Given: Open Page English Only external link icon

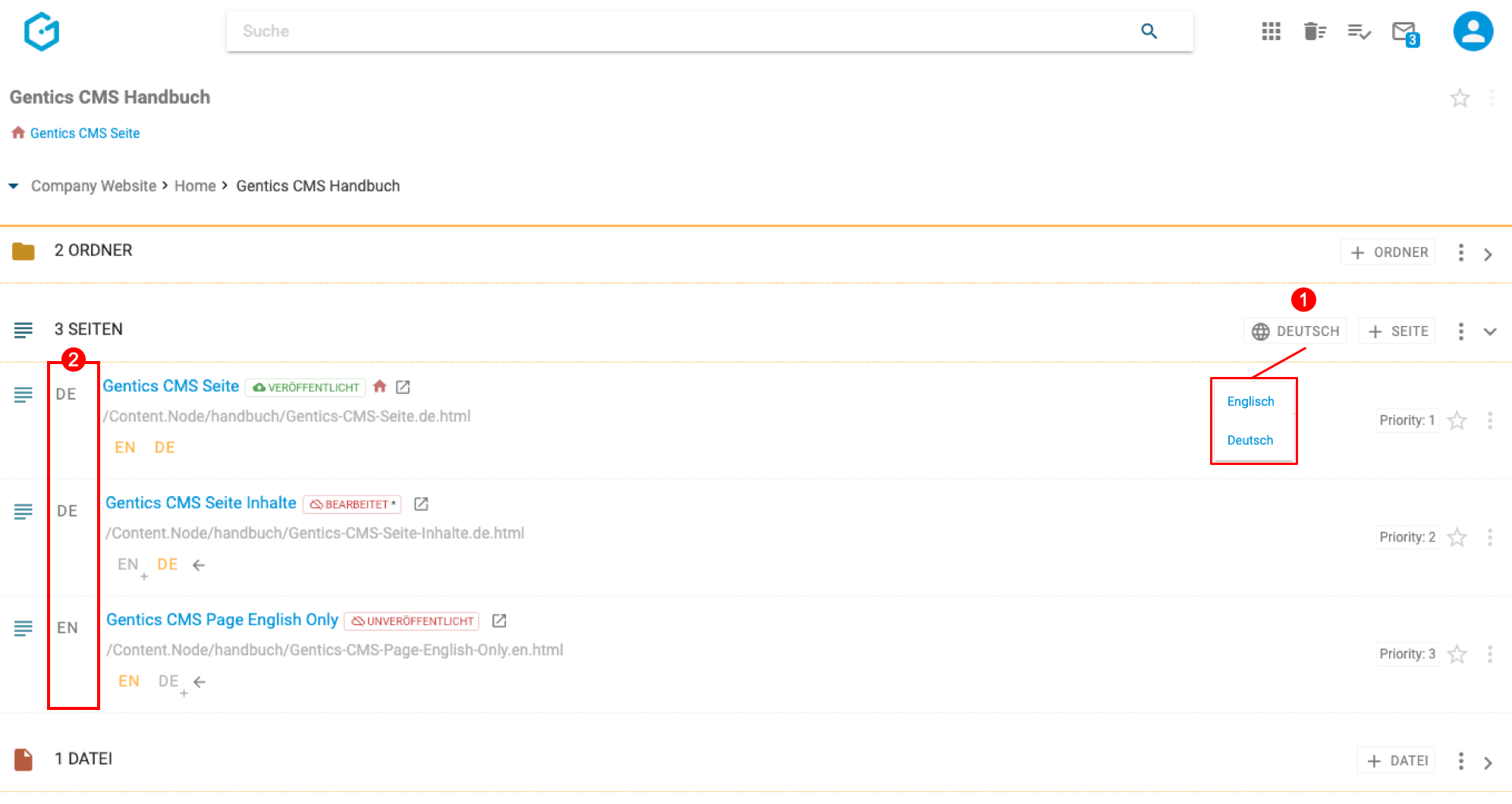Looking at the screenshot, I should click(x=499, y=620).
